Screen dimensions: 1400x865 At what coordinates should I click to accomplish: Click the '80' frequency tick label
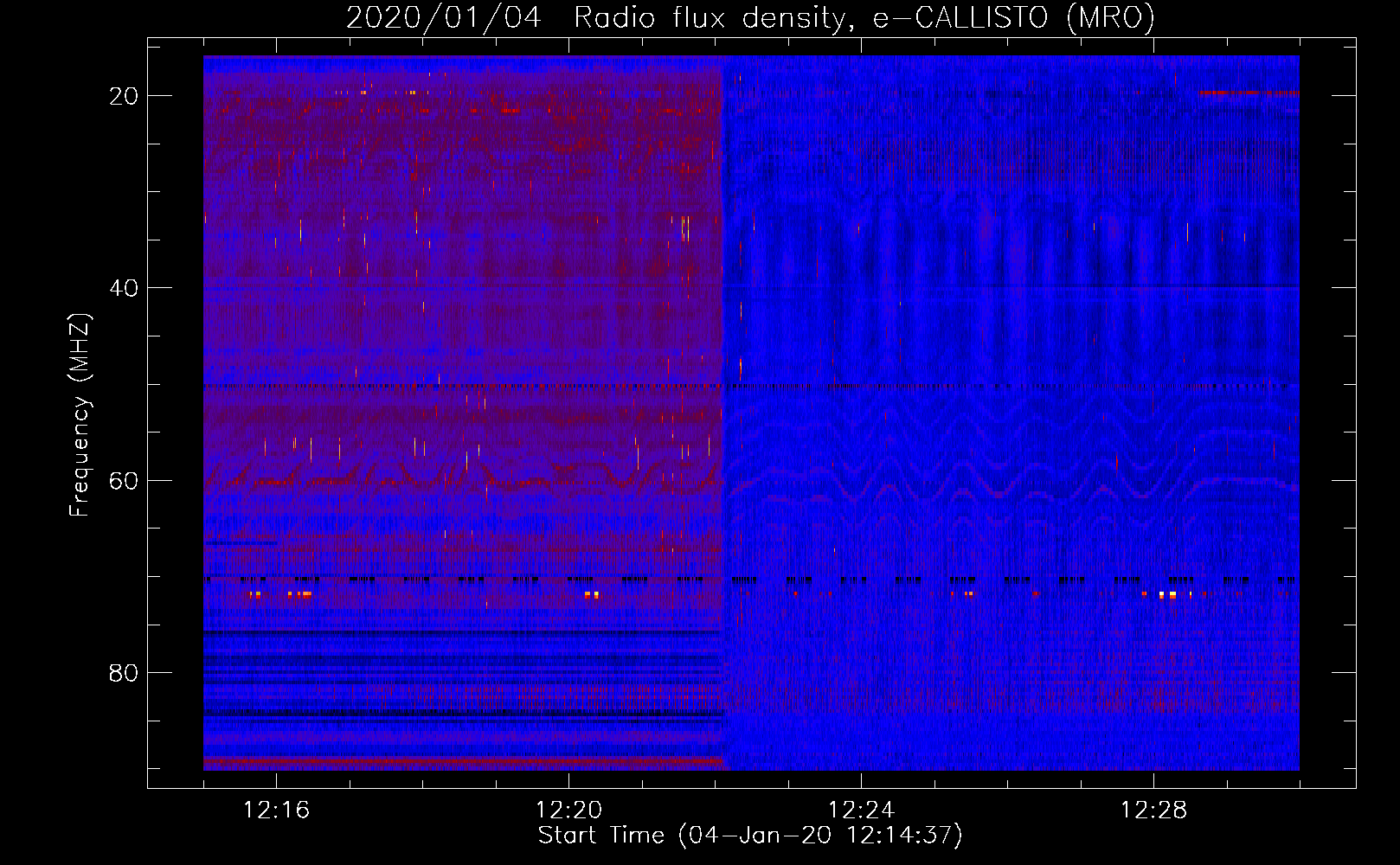pyautogui.click(x=124, y=672)
